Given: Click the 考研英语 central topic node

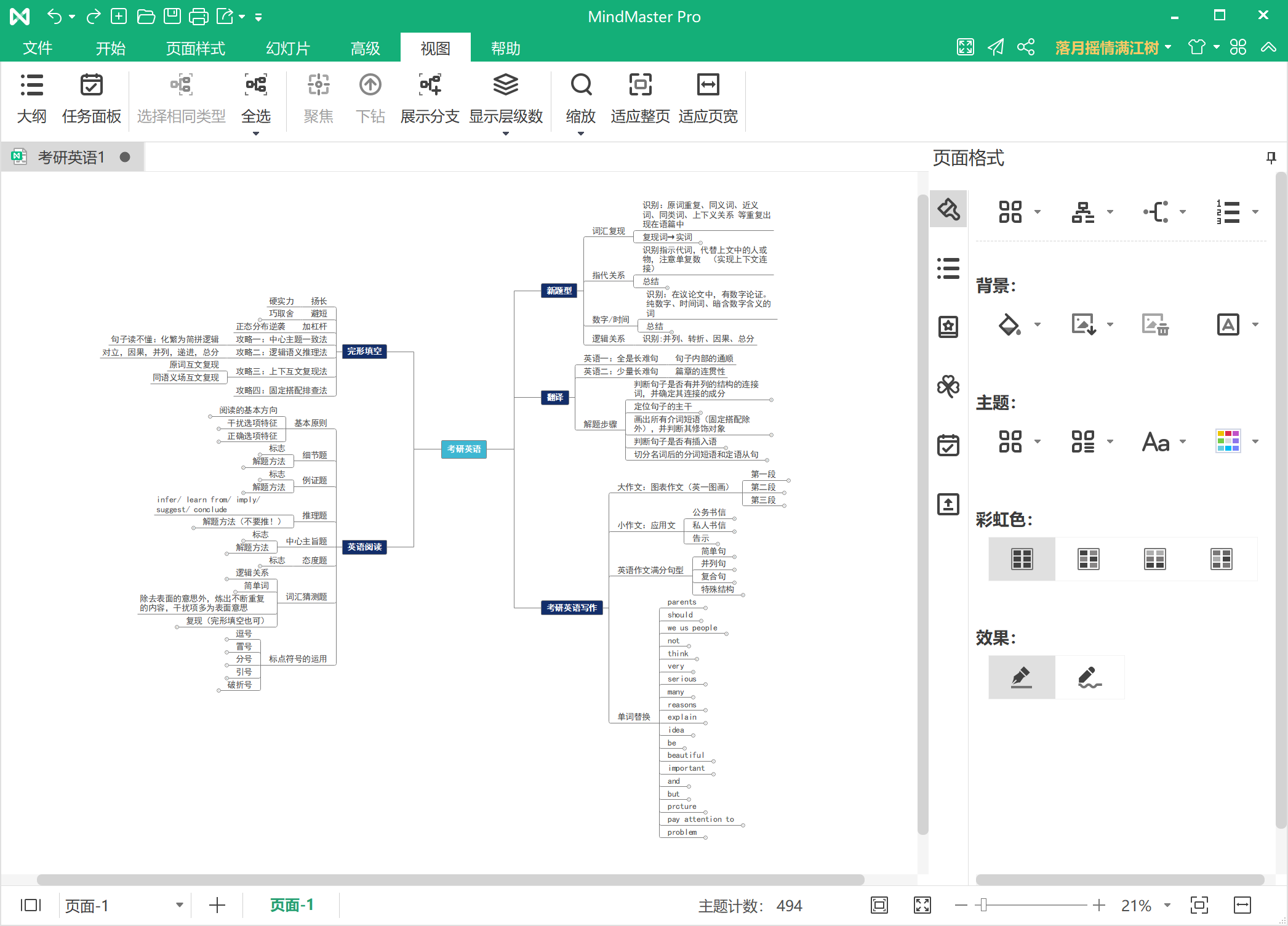Looking at the screenshot, I should pyautogui.click(x=464, y=449).
